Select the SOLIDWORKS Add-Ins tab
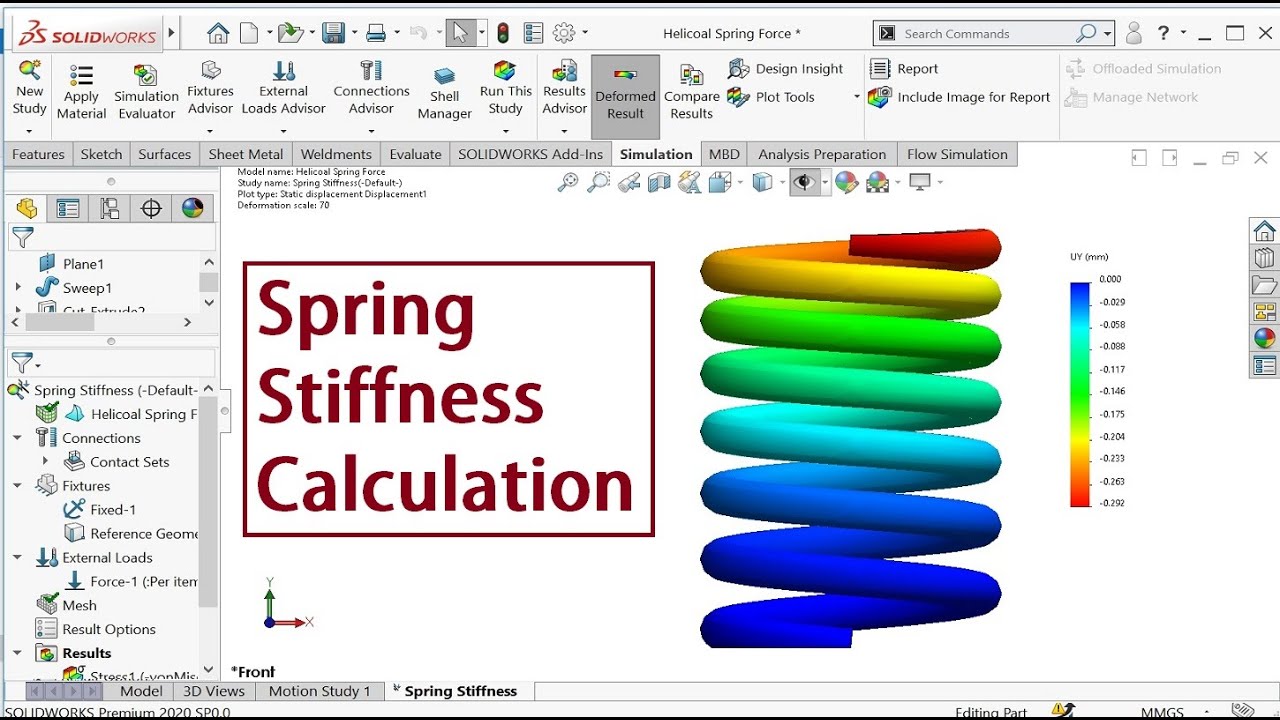The height and width of the screenshot is (720, 1280). point(530,154)
